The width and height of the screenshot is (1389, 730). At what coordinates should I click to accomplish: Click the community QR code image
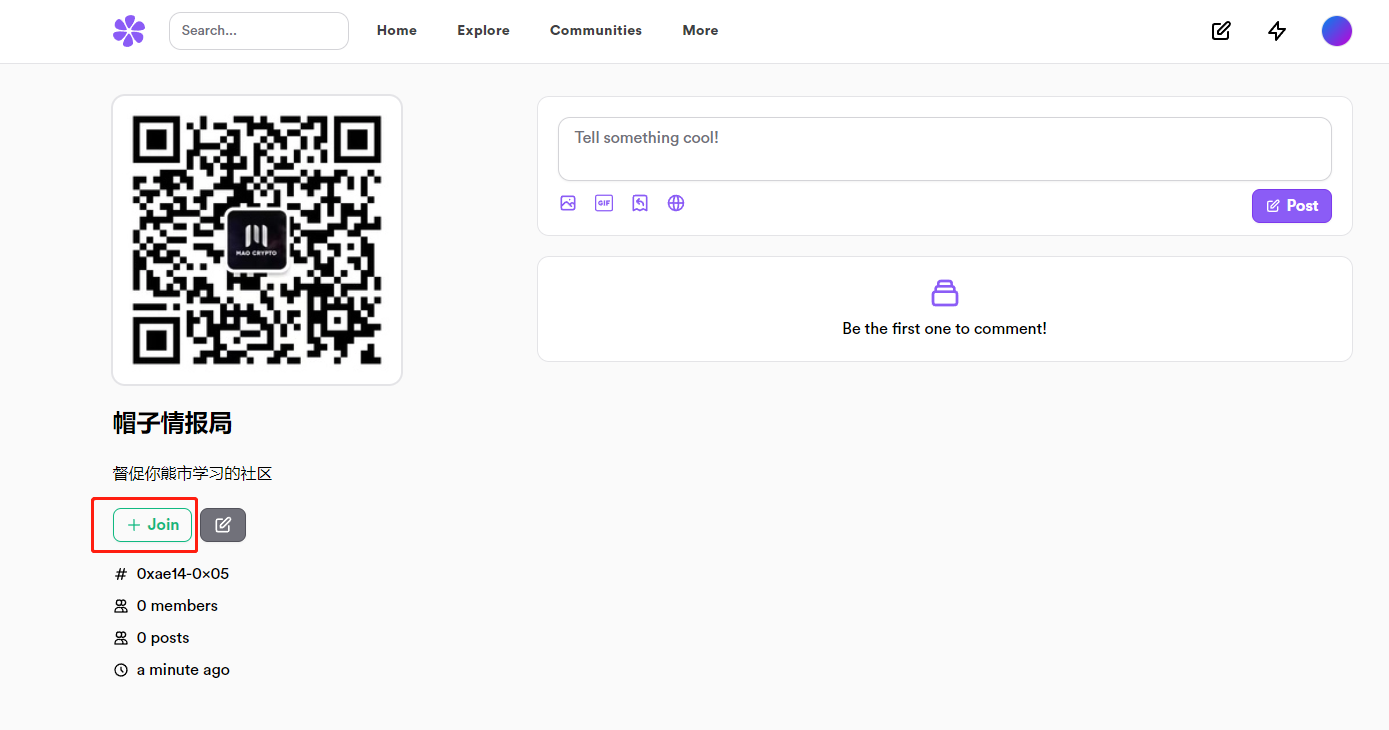(x=257, y=240)
